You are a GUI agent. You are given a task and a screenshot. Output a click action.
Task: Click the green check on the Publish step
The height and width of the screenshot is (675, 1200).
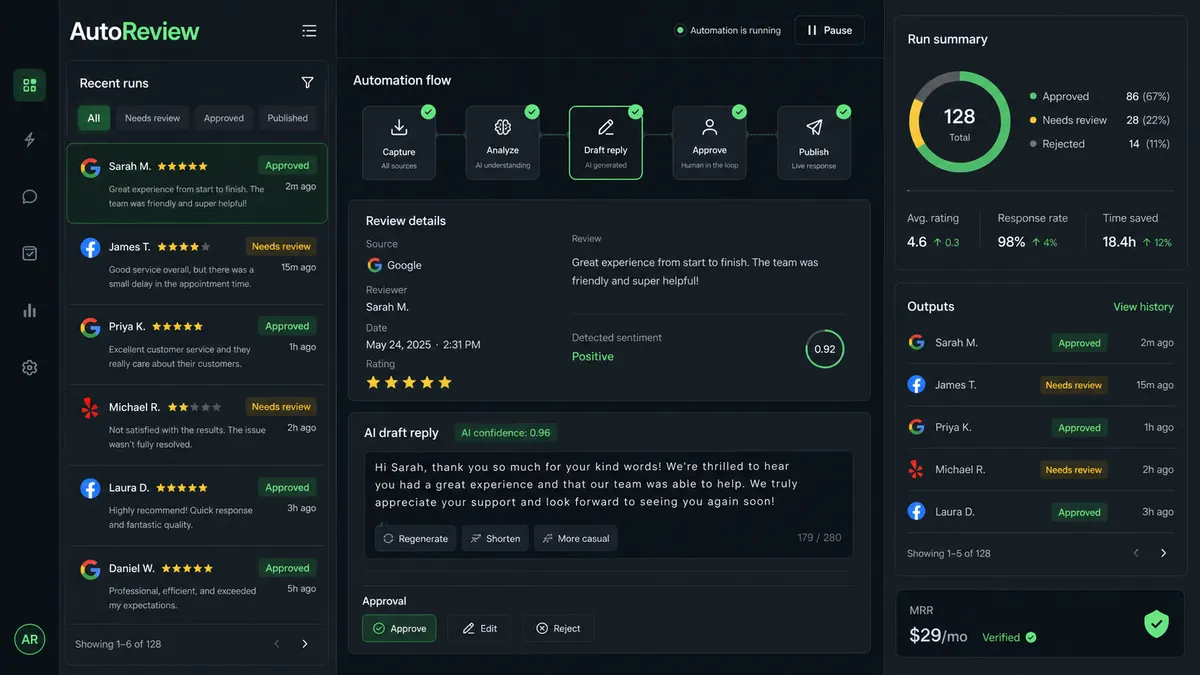tap(843, 112)
